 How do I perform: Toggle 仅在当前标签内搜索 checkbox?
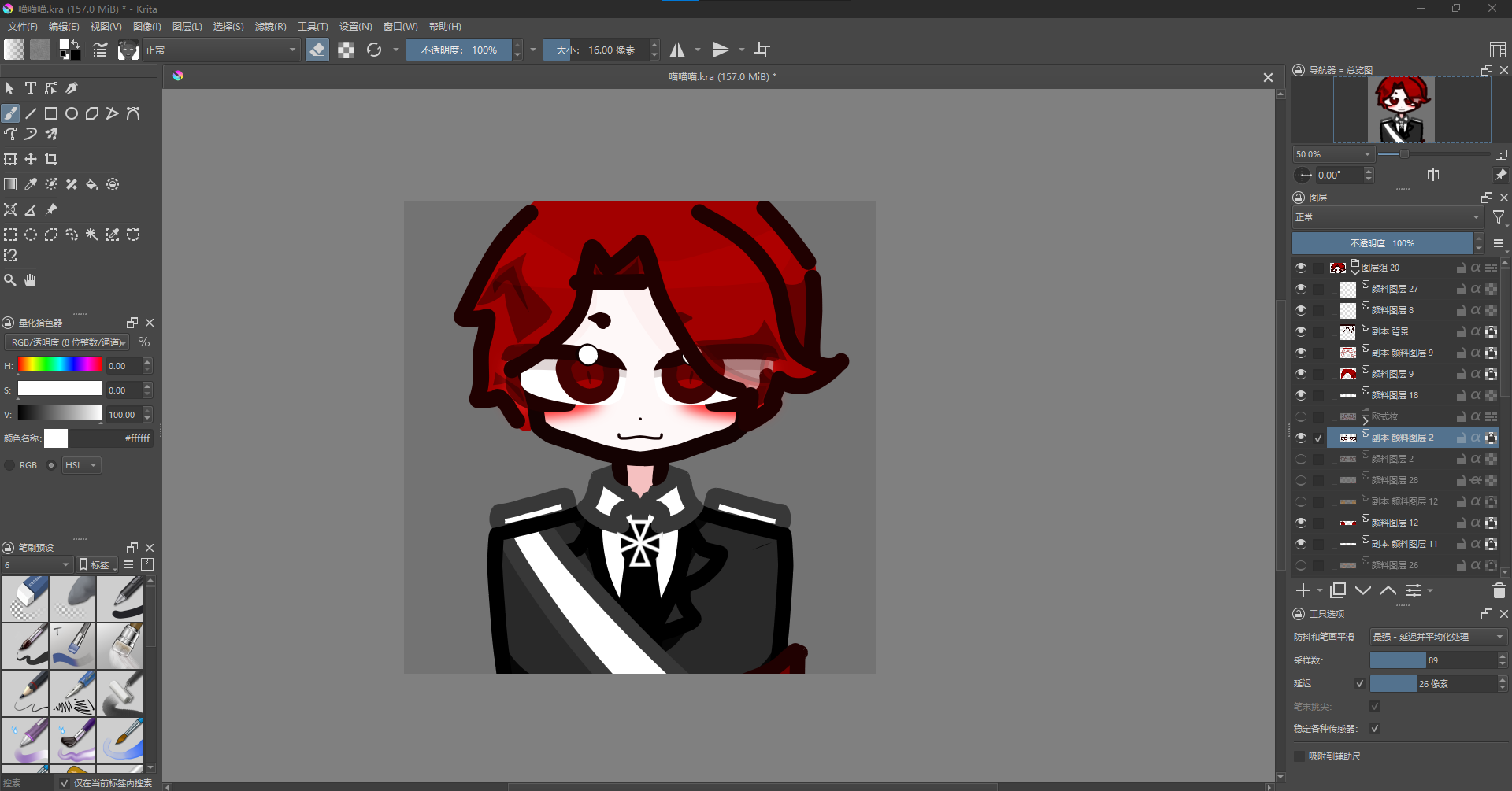(x=65, y=783)
